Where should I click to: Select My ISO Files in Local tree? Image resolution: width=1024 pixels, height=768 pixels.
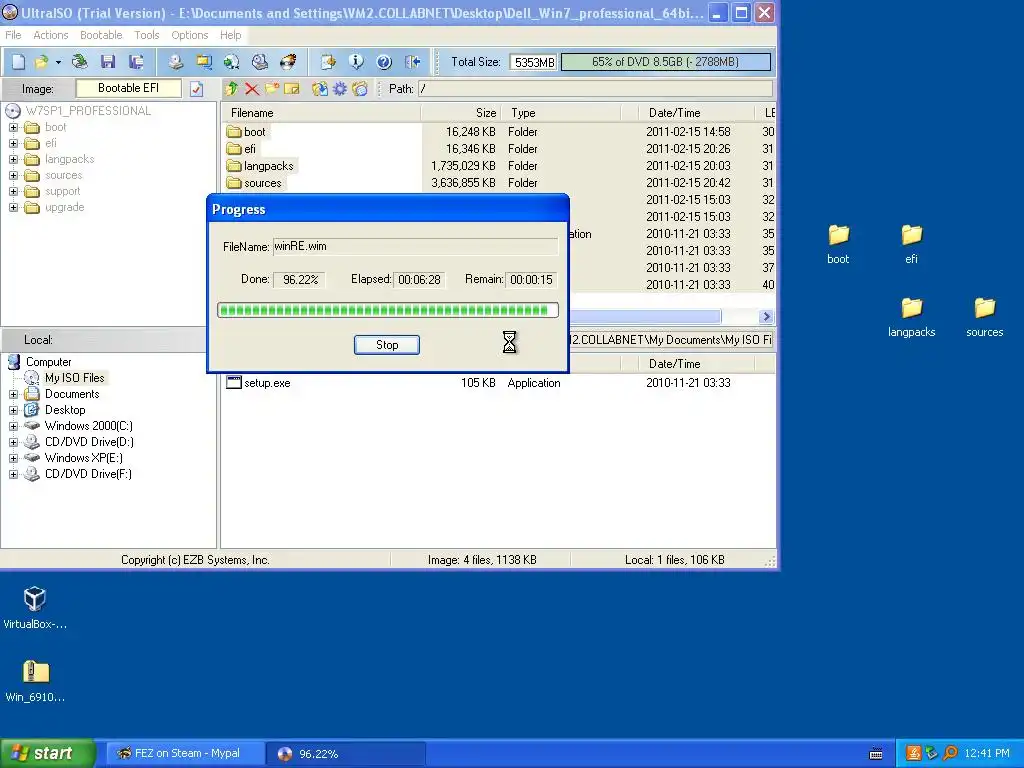pos(74,378)
